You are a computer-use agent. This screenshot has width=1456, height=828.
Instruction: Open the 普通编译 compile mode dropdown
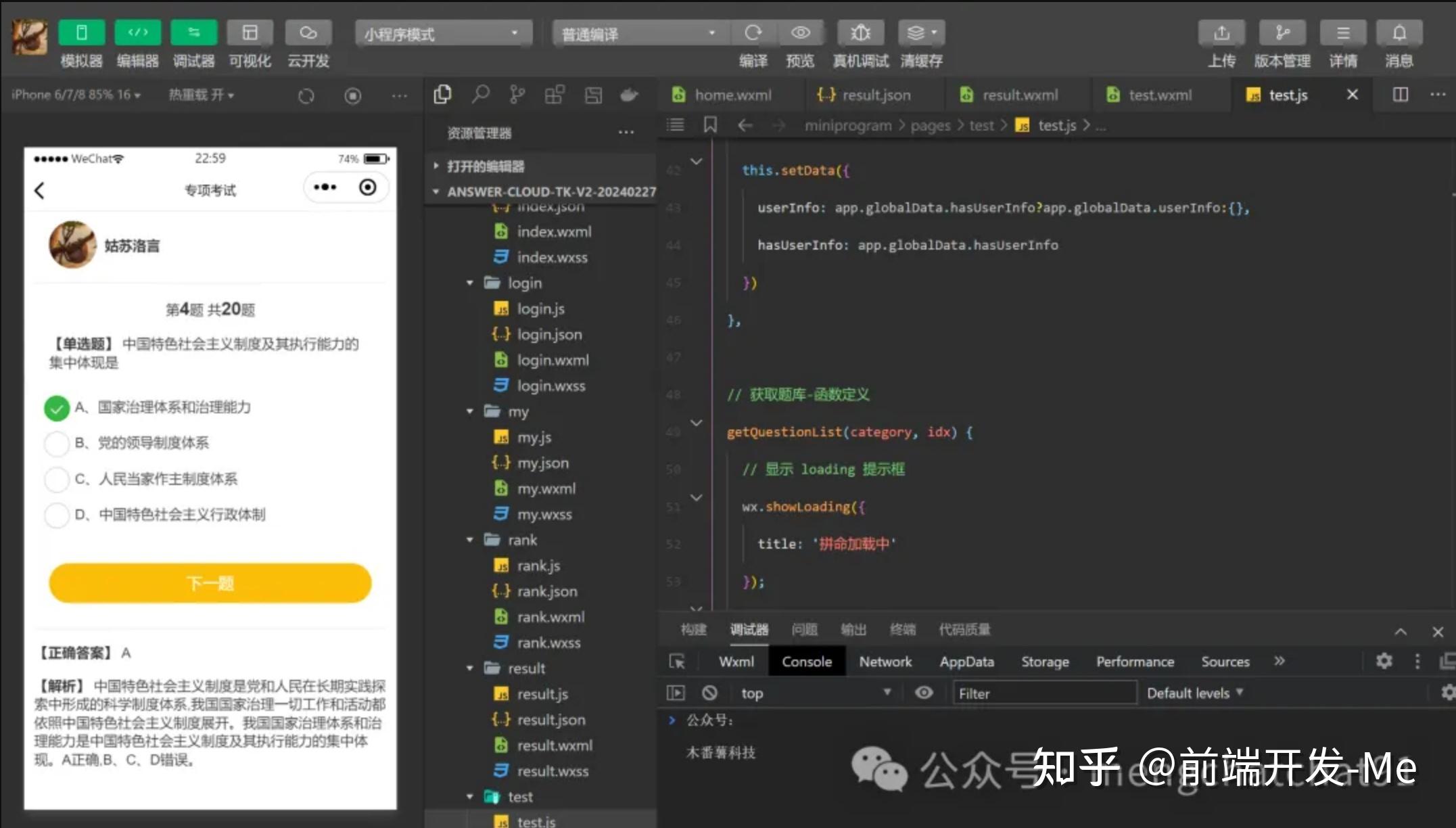[x=636, y=32]
